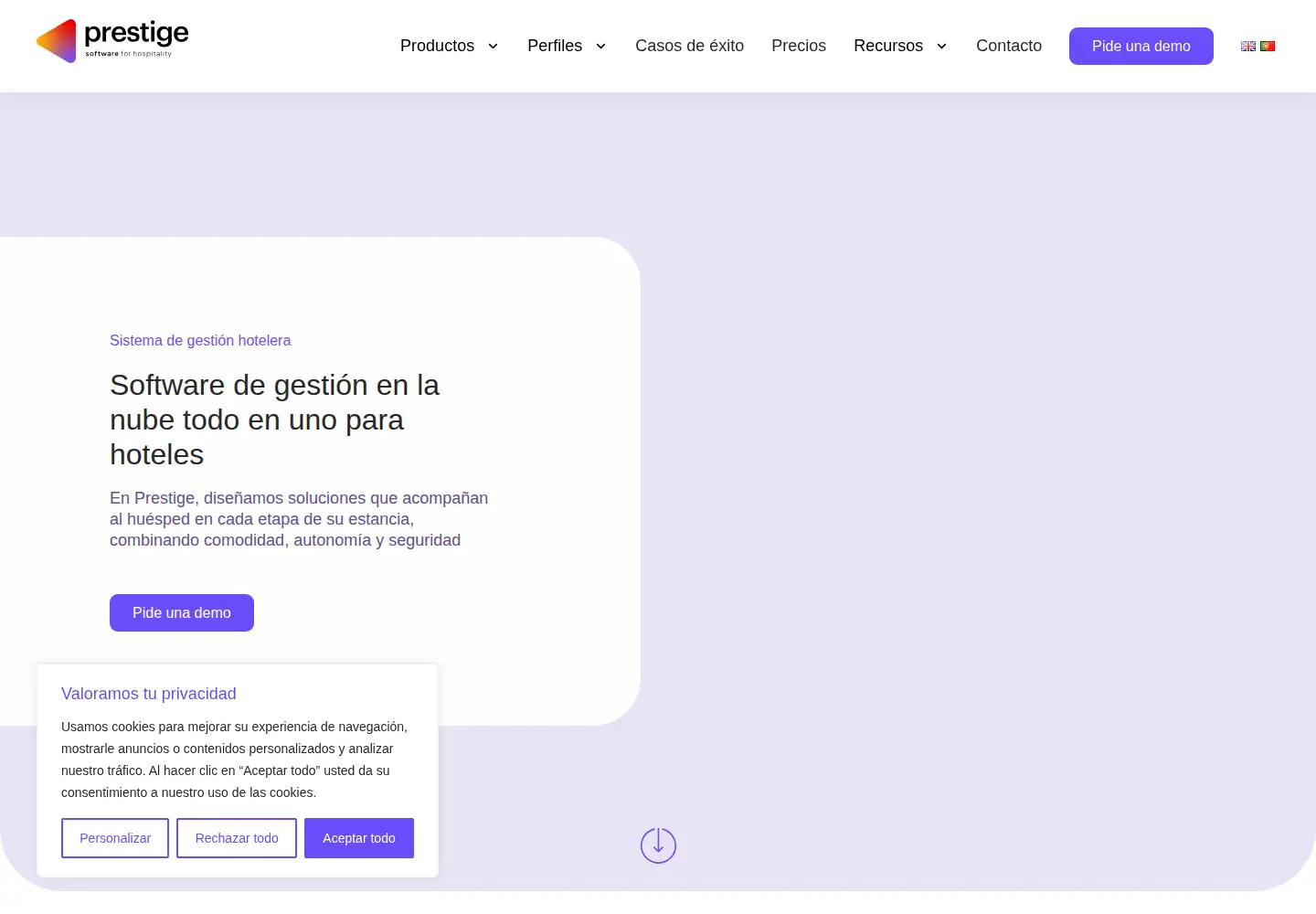The image size is (1316, 914).
Task: Switch to the English language flag
Action: (1248, 46)
